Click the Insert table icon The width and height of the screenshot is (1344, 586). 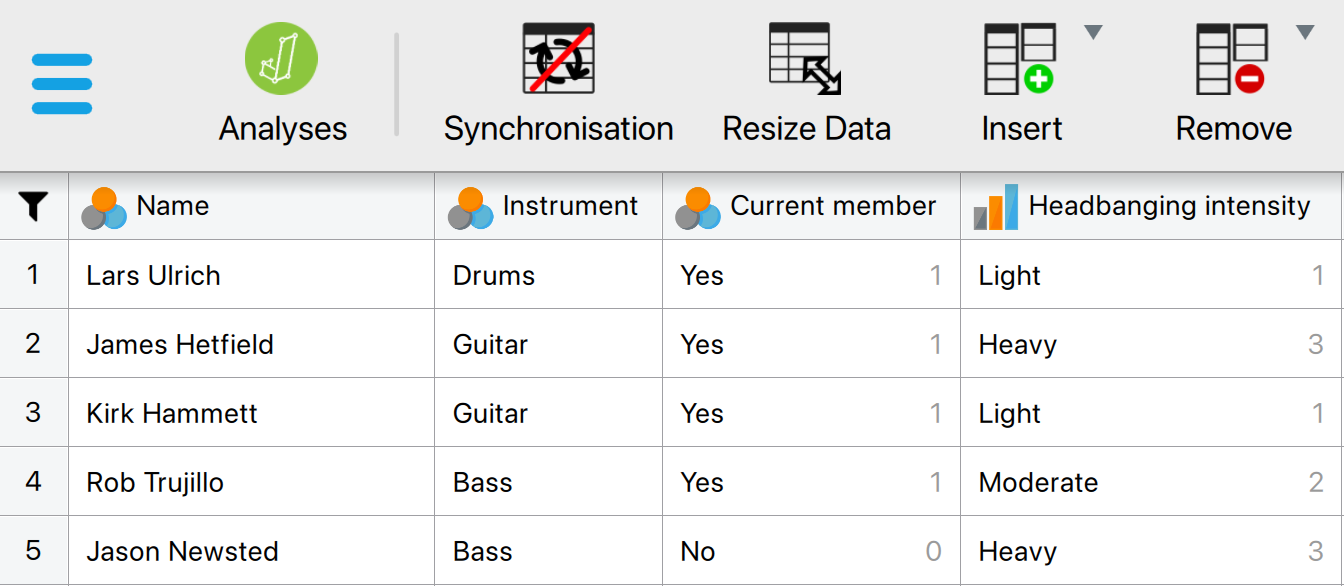click(x=1020, y=58)
